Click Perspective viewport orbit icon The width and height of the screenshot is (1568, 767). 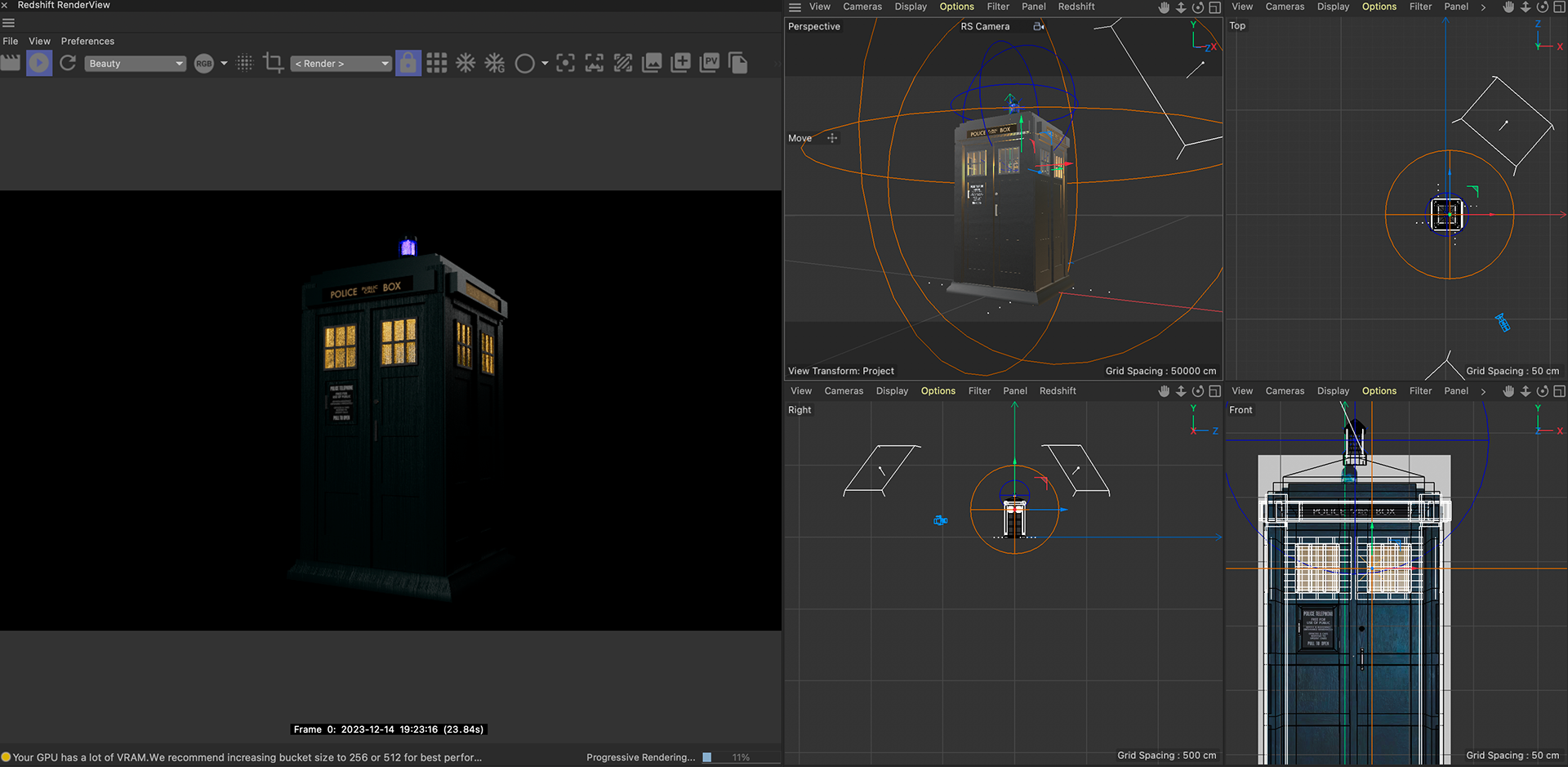(x=1198, y=7)
